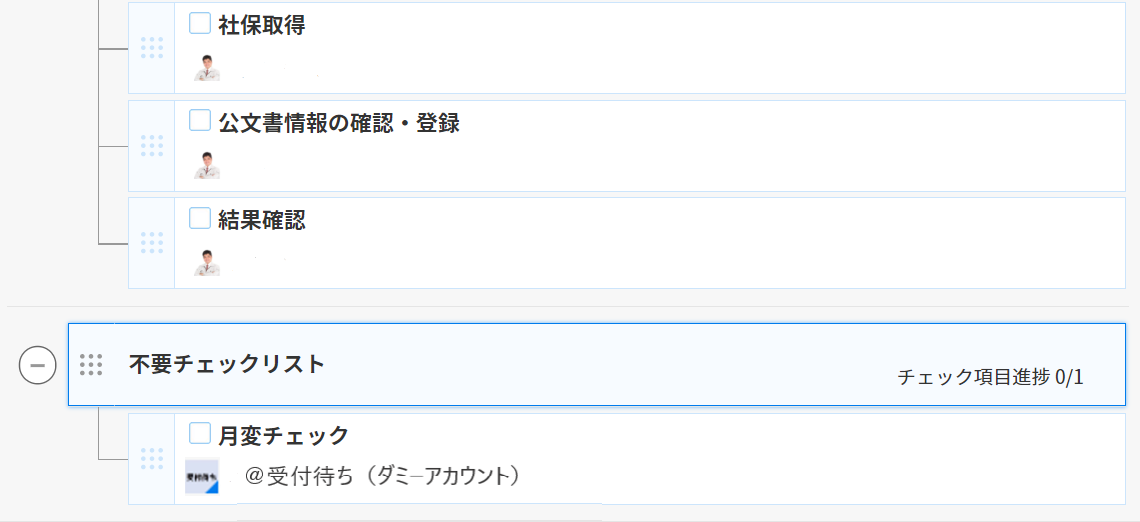
Task: Tick the 月変チェック checkbox
Action: [200, 433]
